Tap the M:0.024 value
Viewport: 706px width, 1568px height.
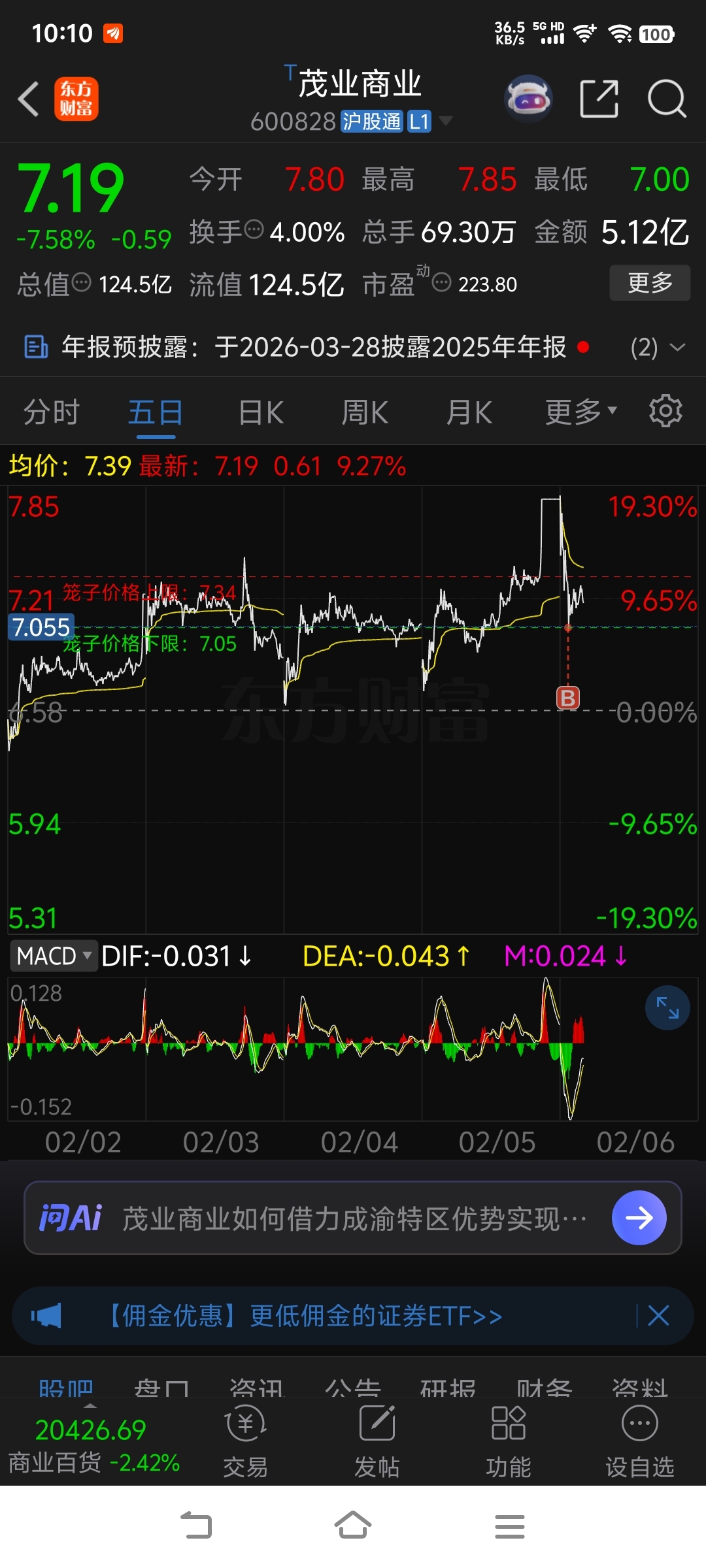(566, 956)
